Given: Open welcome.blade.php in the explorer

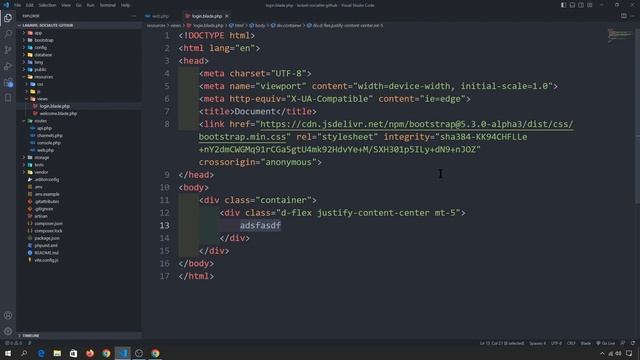Looking at the screenshot, I should (58, 113).
